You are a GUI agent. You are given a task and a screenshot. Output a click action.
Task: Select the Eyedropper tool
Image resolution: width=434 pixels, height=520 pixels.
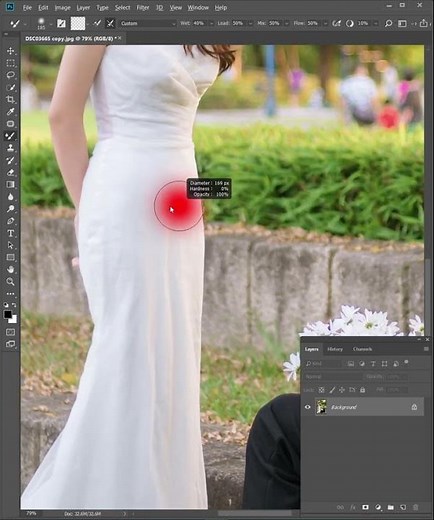(10, 111)
